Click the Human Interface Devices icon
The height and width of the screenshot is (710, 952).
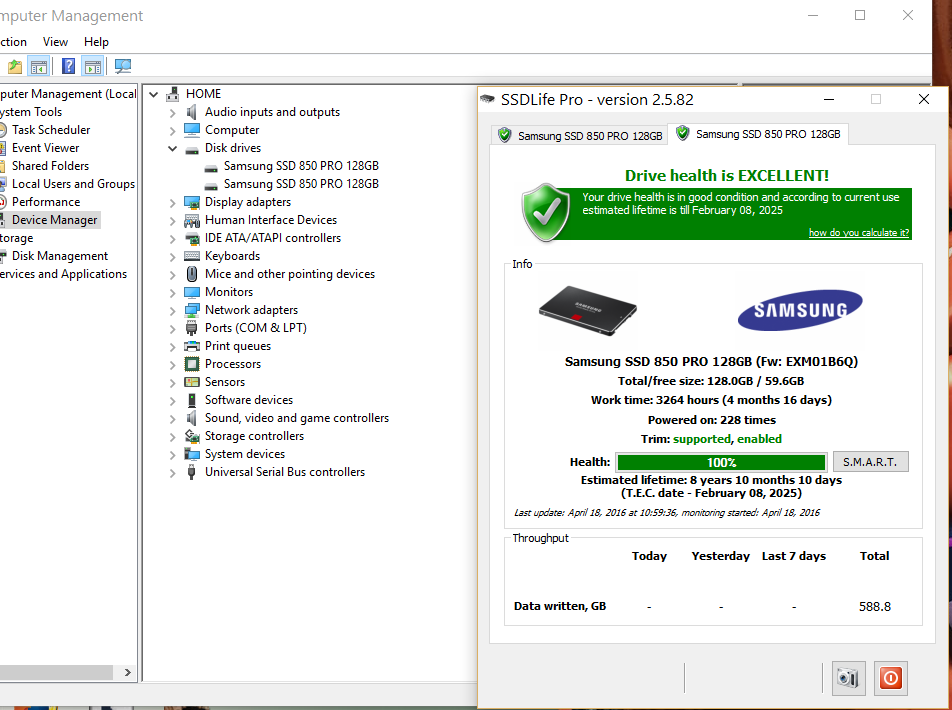(x=192, y=220)
